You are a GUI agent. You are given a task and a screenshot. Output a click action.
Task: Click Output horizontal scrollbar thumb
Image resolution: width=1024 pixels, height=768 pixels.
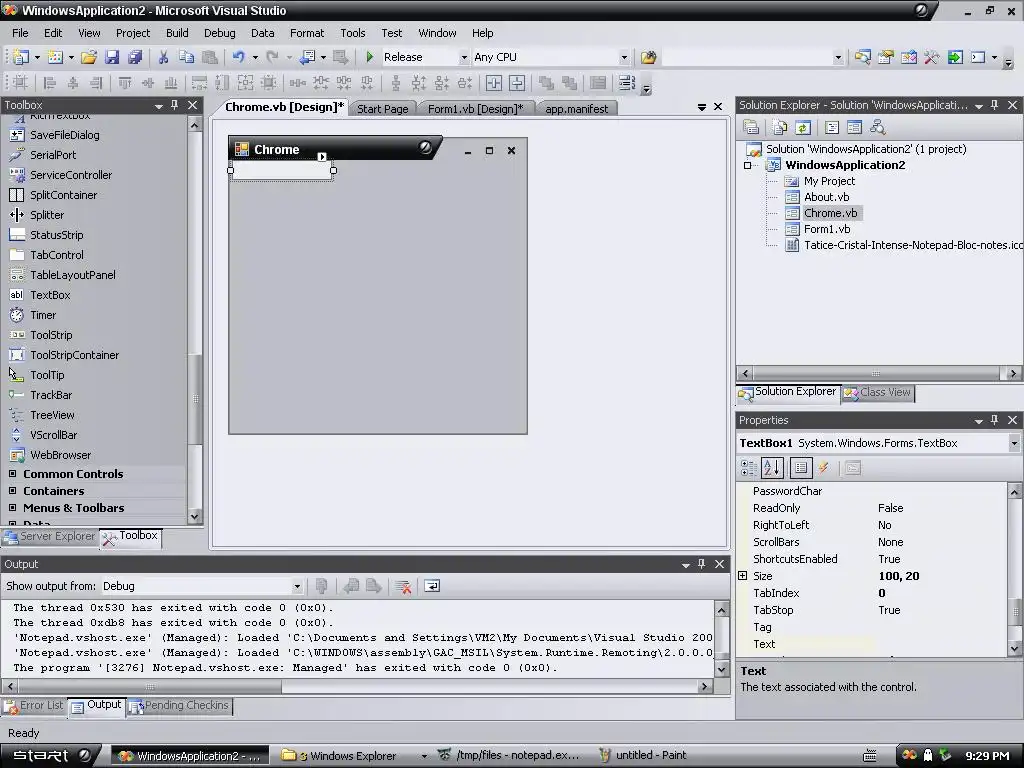[x=149, y=686]
